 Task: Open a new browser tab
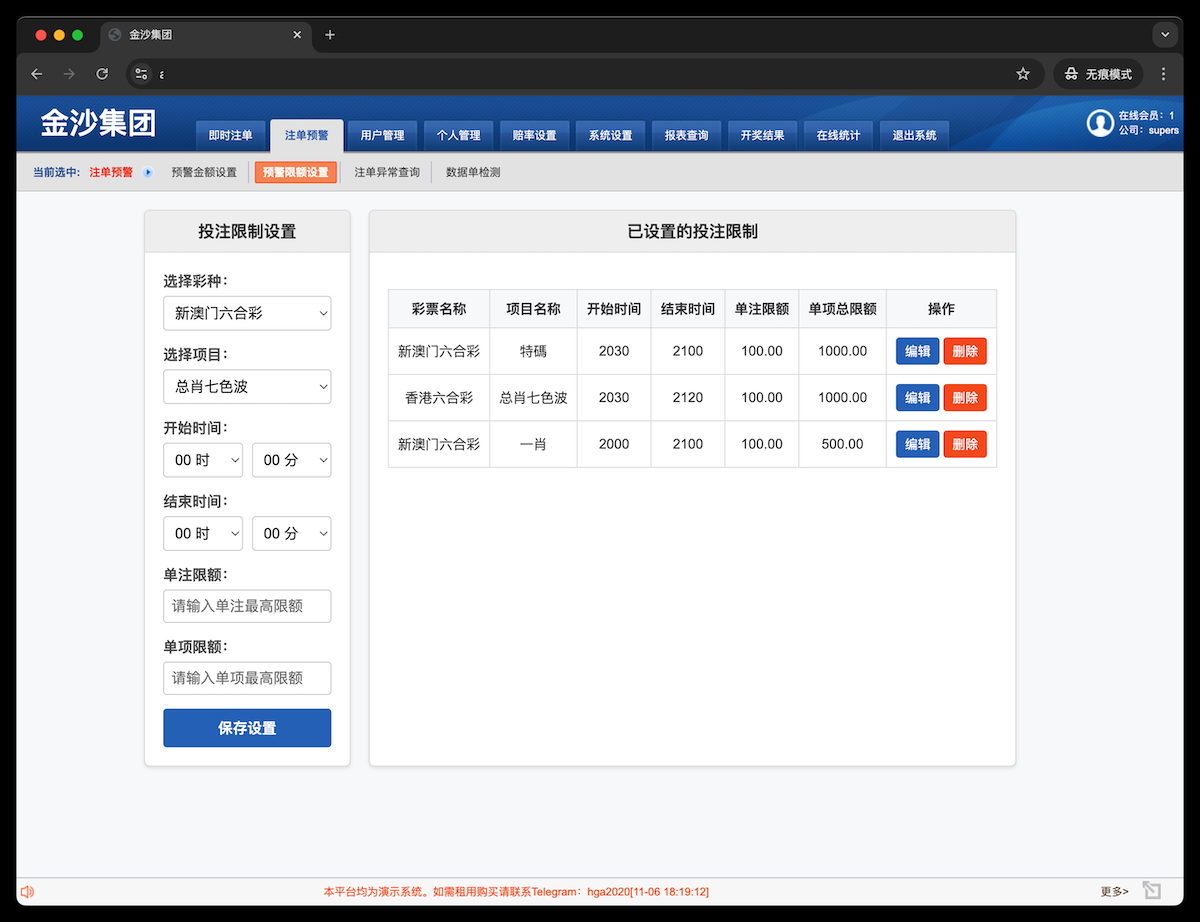[x=330, y=35]
